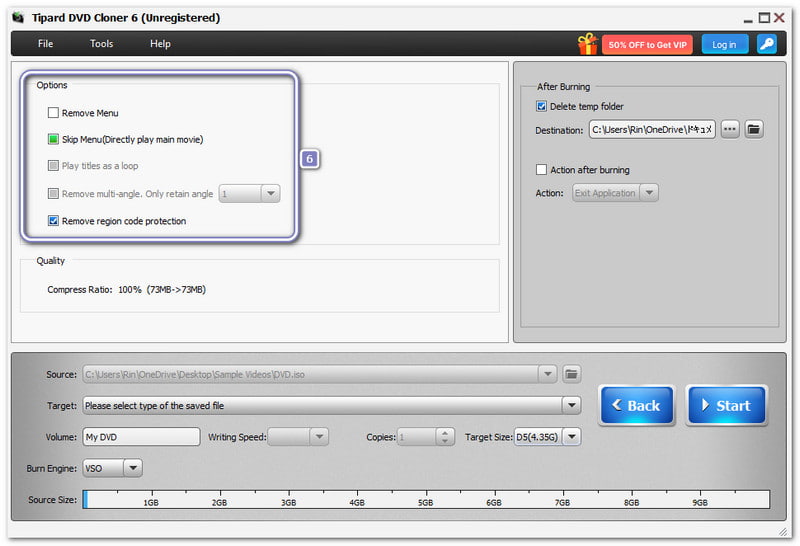
Task: Click the gift box promotion icon
Action: pyautogui.click(x=587, y=44)
